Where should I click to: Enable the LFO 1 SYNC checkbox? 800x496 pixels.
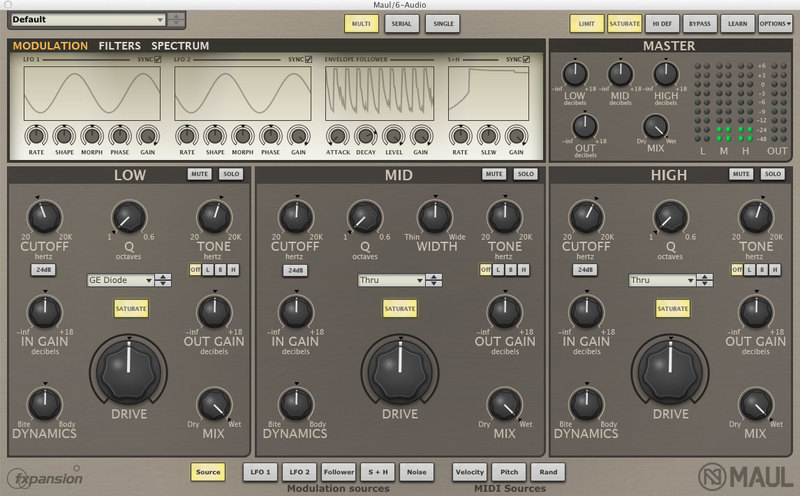pos(156,60)
